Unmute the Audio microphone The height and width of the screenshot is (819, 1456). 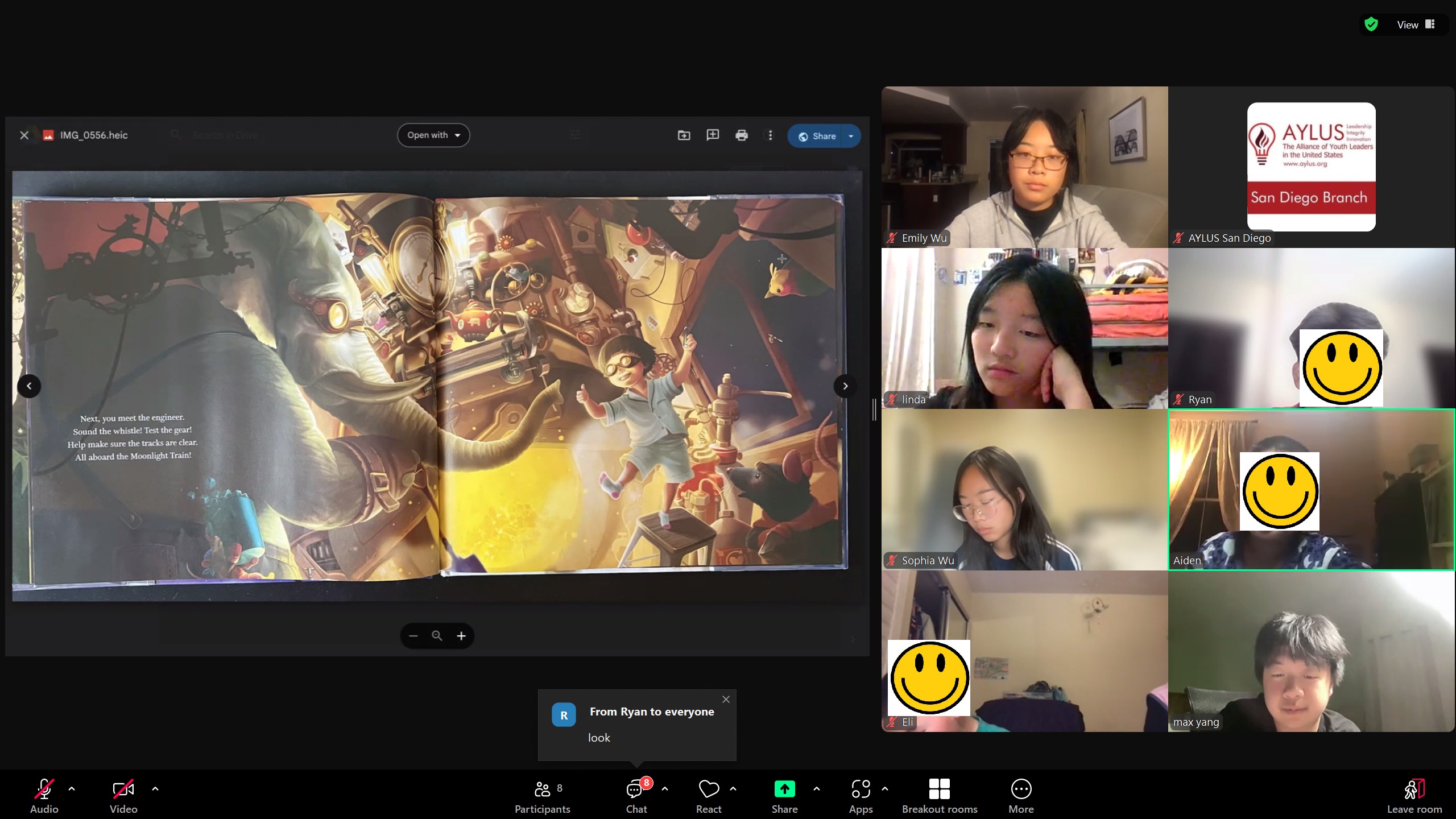(44, 789)
